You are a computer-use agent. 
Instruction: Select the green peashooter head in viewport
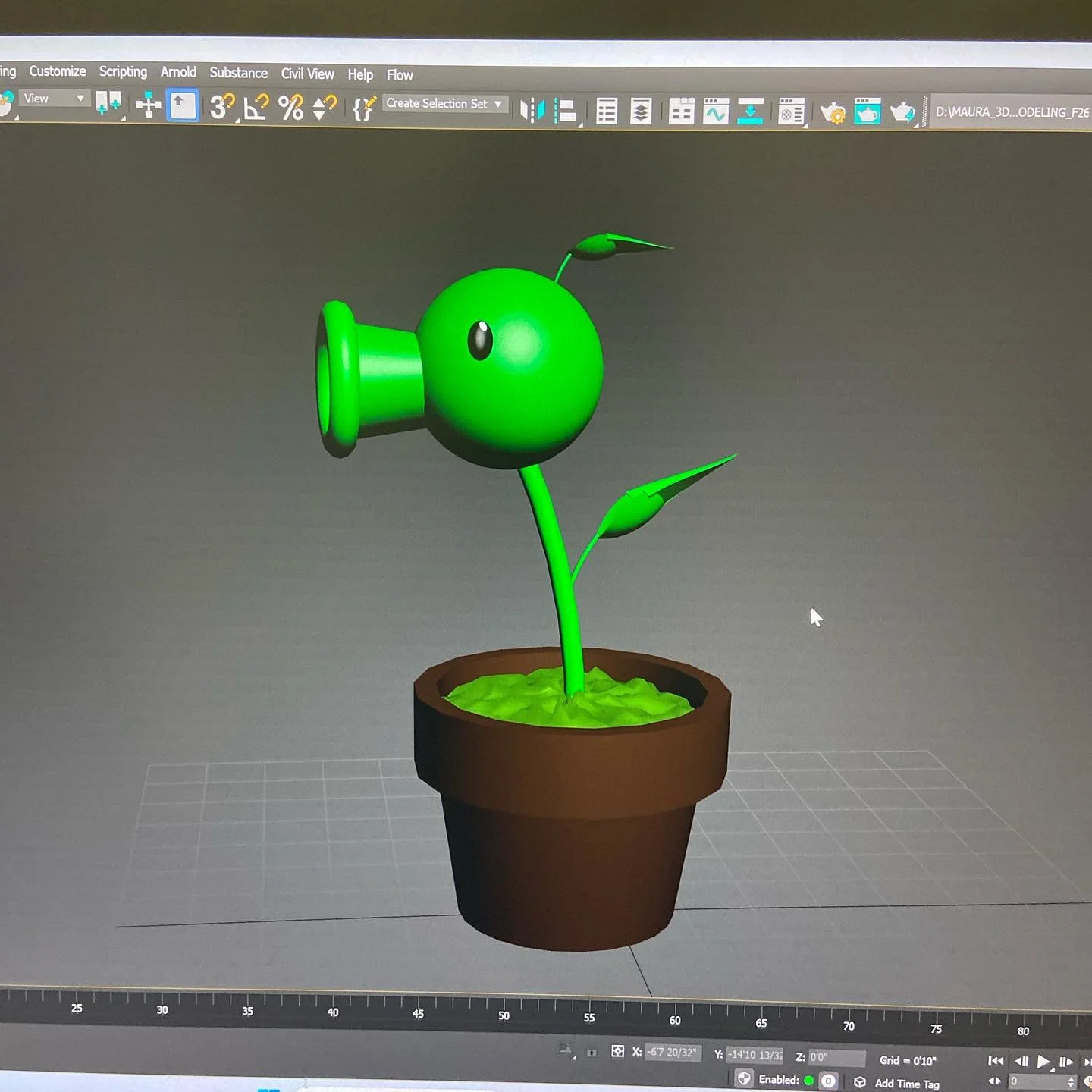click(510, 368)
